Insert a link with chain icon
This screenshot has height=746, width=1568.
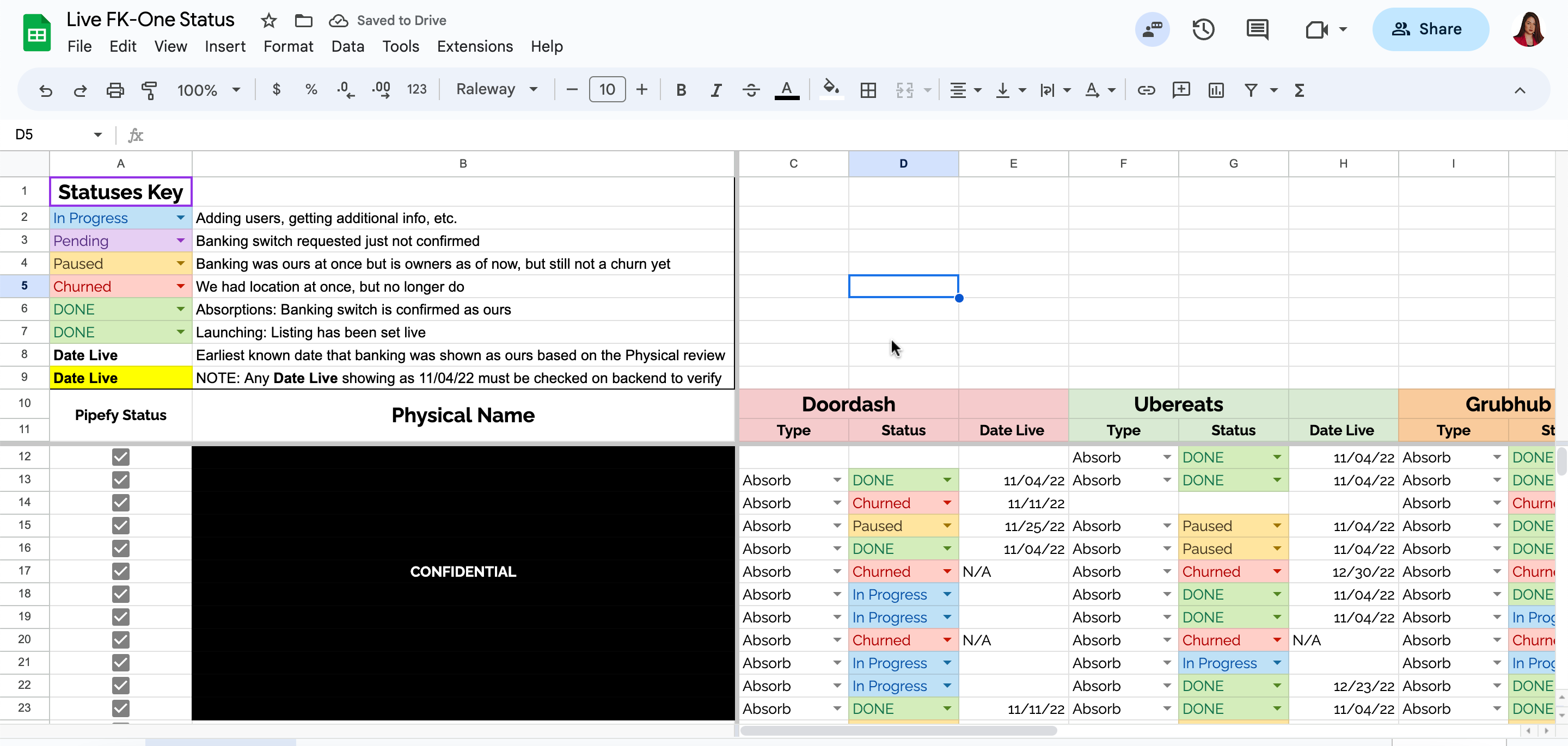pos(1146,90)
